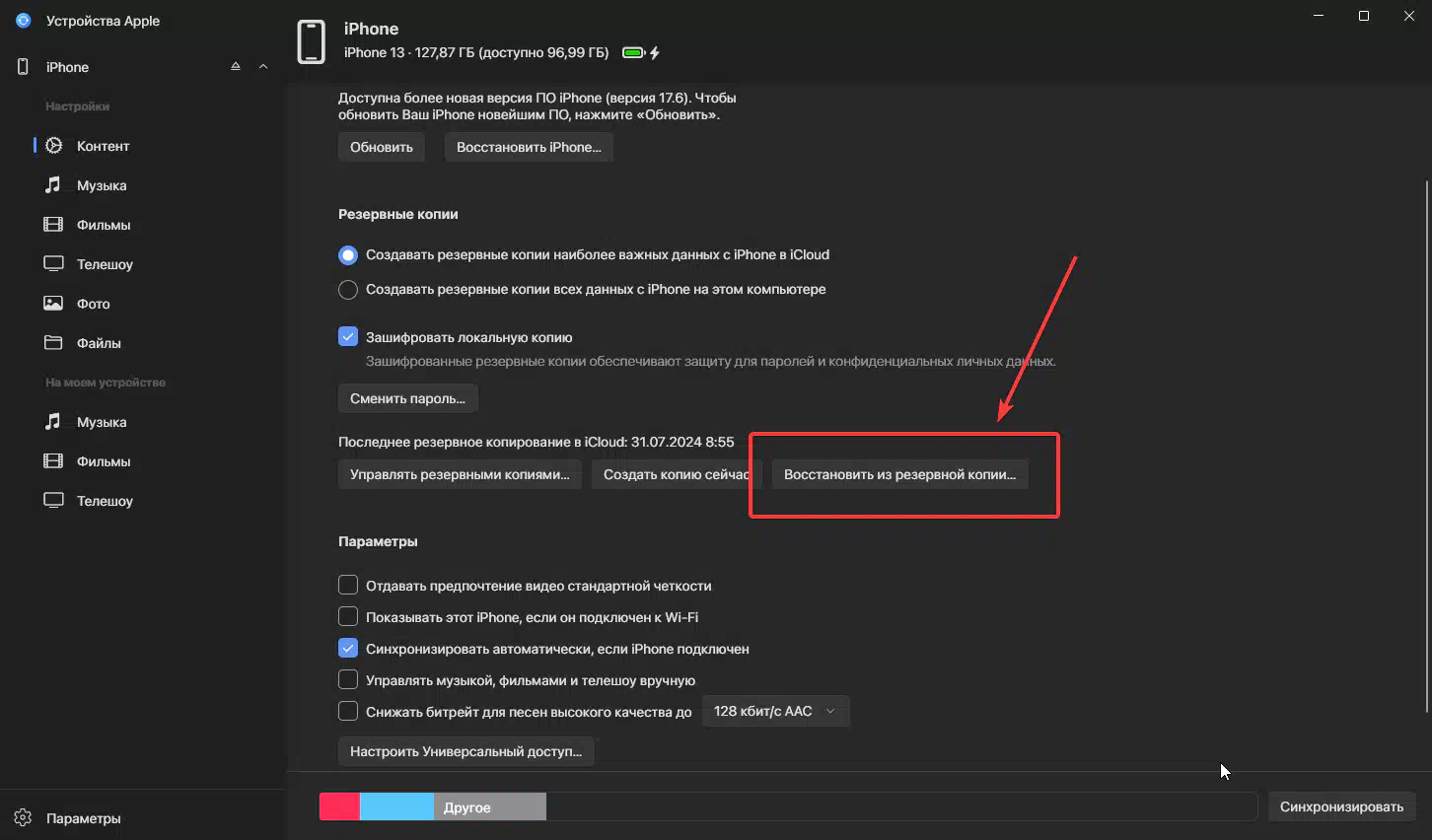This screenshot has height=840, width=1432.
Task: Click the Фото picture icon
Action: [x=53, y=303]
